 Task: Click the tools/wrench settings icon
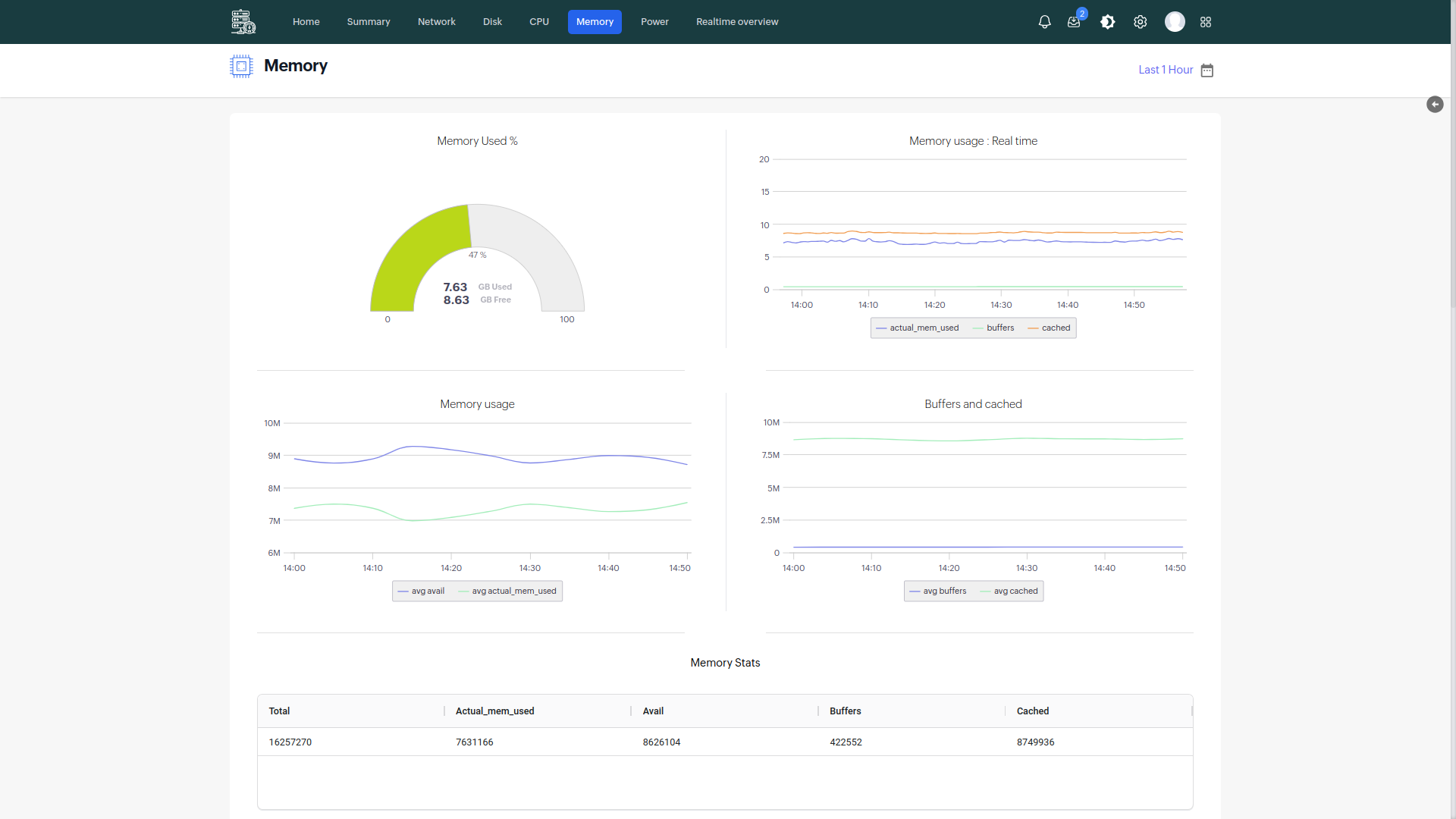(x=1140, y=22)
